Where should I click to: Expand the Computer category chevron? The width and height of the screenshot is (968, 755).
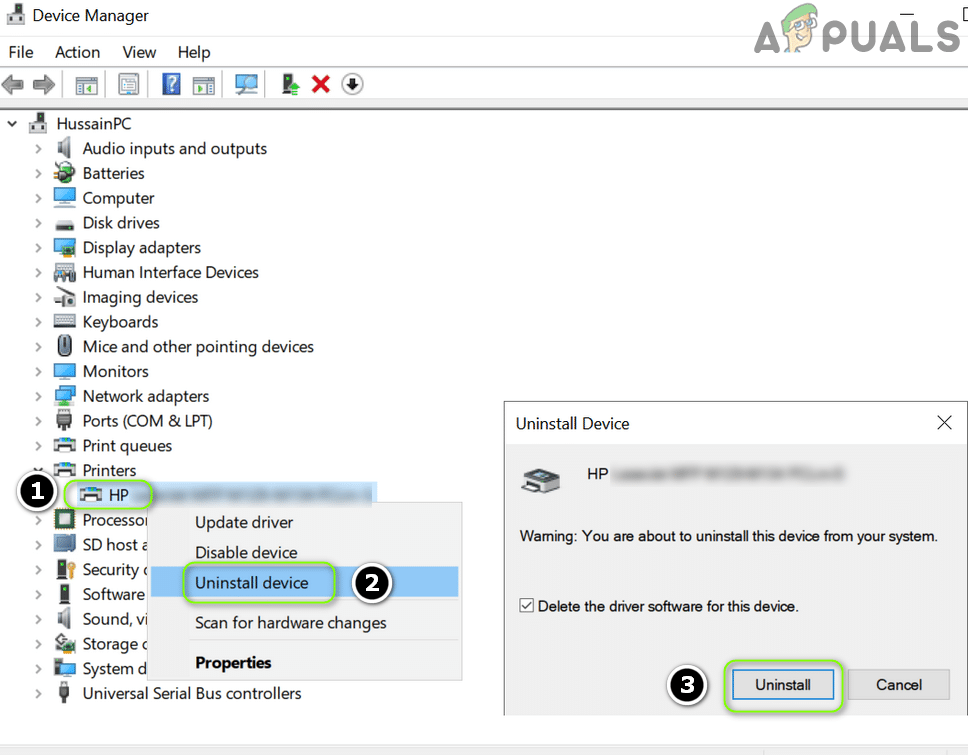point(38,198)
